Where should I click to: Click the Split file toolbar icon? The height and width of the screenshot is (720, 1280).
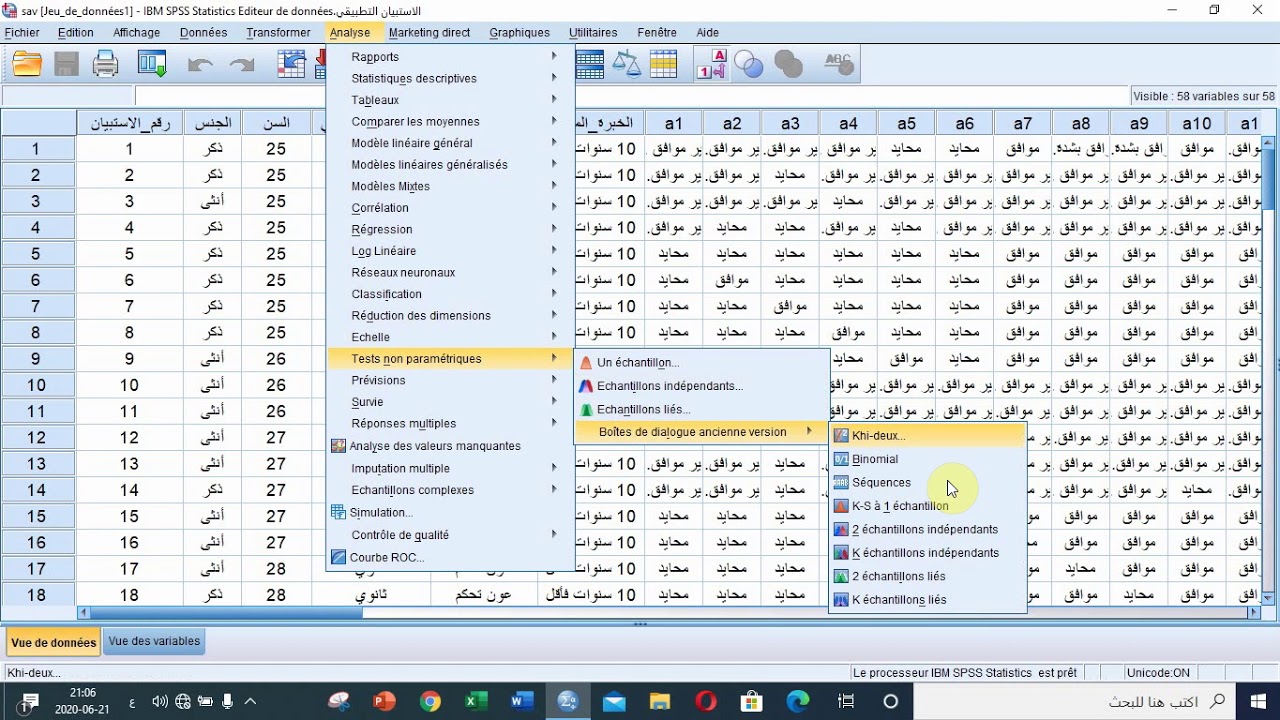(590, 65)
